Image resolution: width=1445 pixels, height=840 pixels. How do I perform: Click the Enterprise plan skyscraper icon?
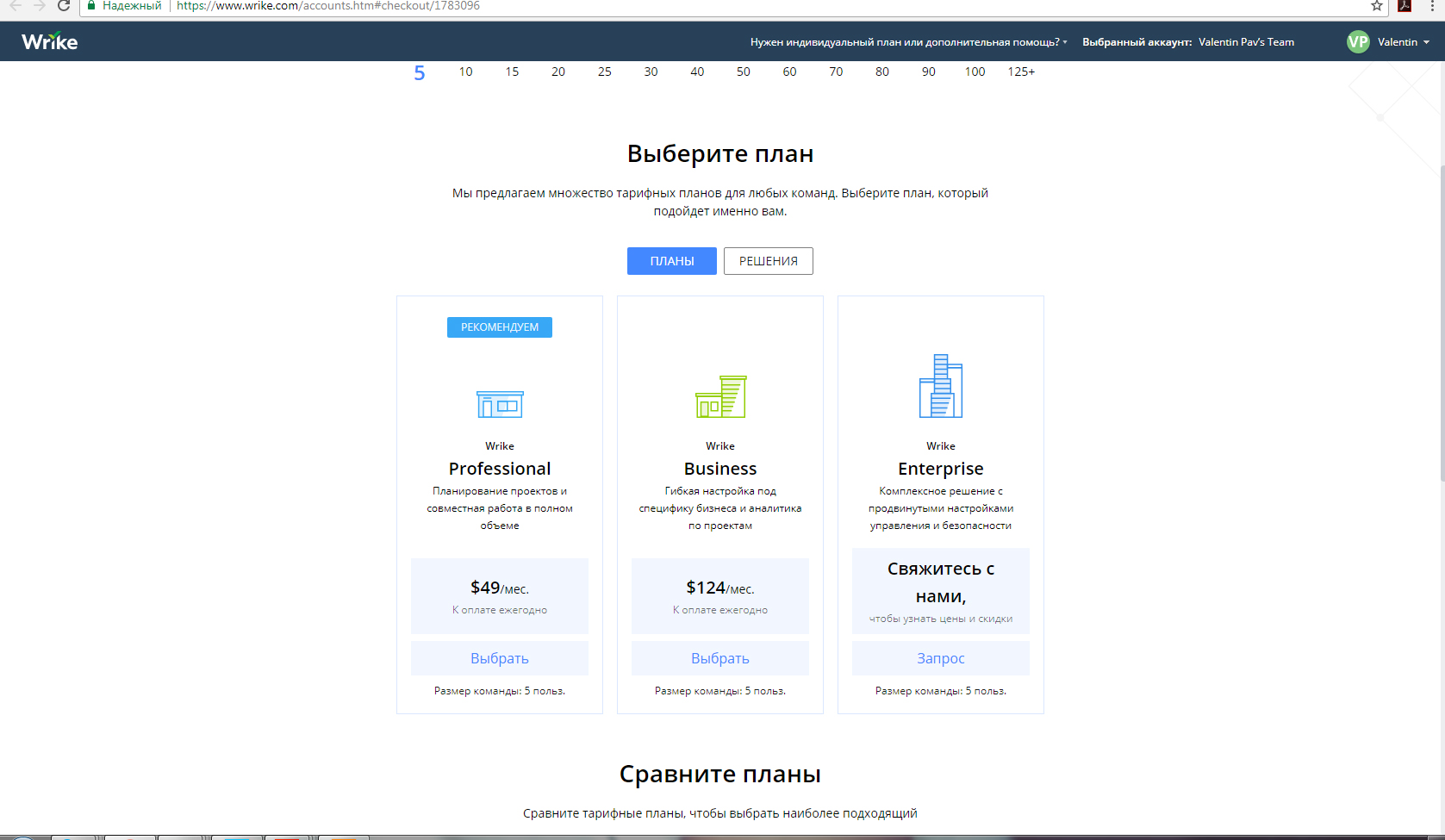click(x=940, y=386)
